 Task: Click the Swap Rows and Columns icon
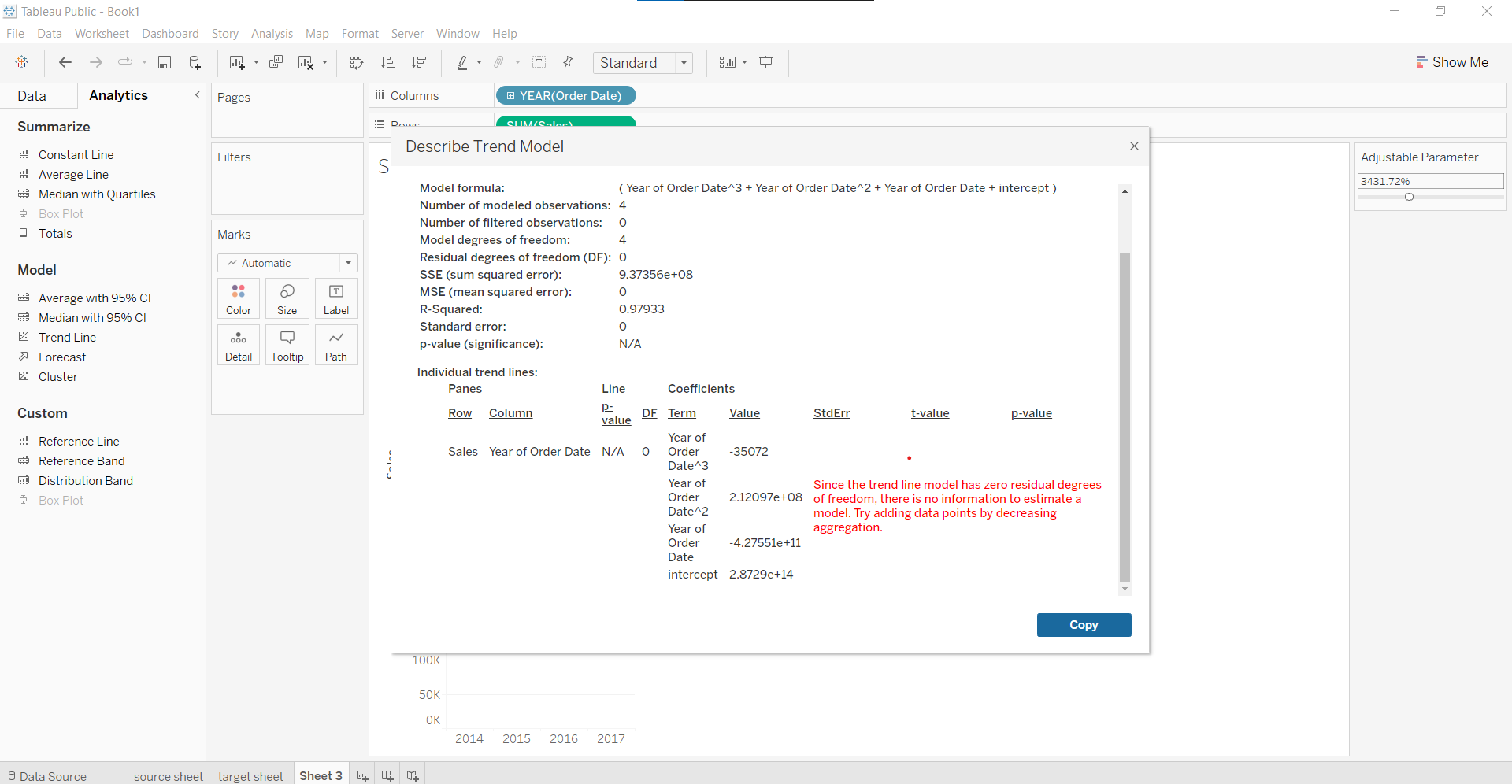click(x=357, y=63)
